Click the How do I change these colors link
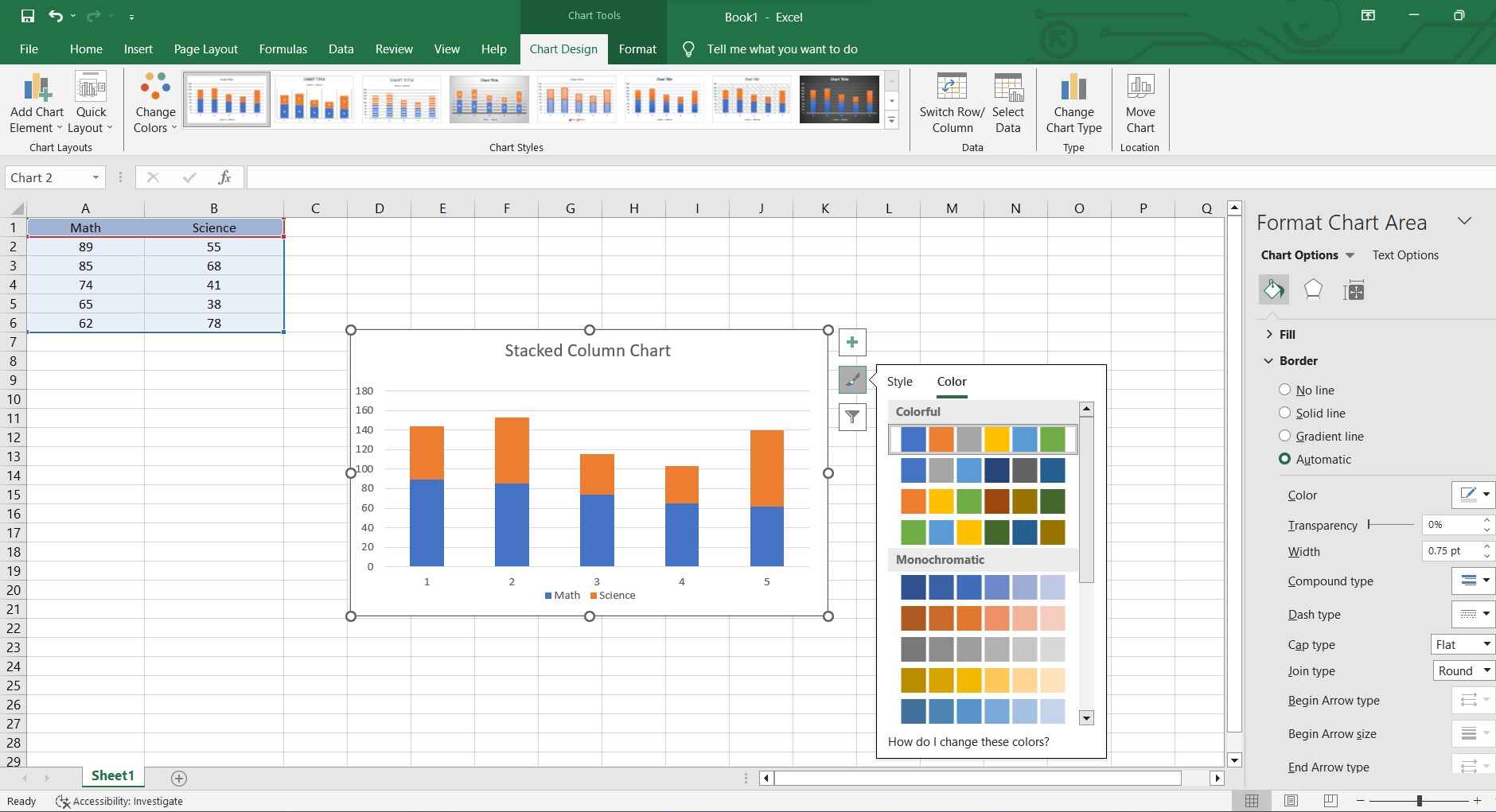The image size is (1496, 812). pos(968,741)
